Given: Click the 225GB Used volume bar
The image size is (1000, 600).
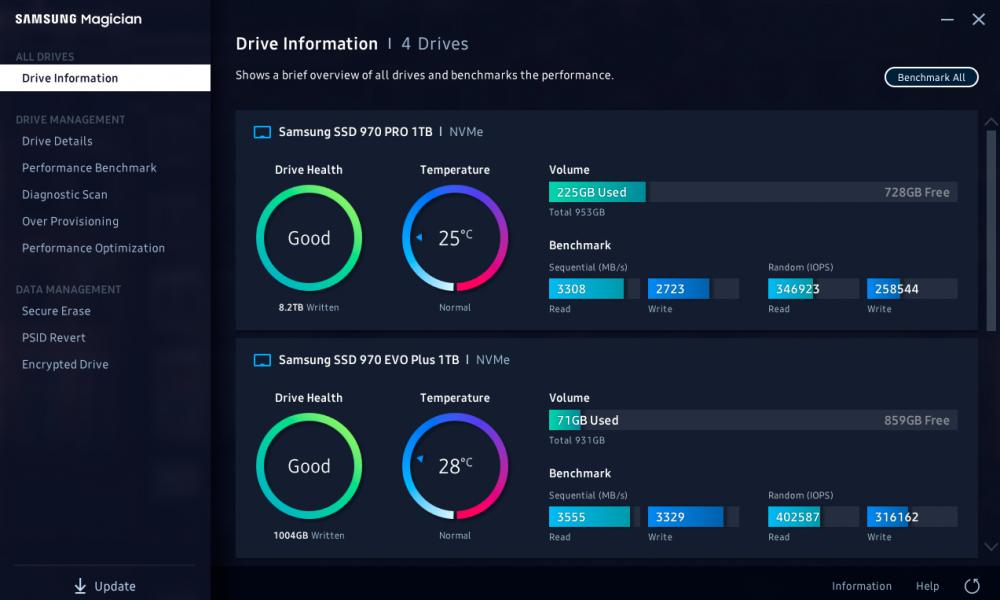Looking at the screenshot, I should click(x=753, y=192).
